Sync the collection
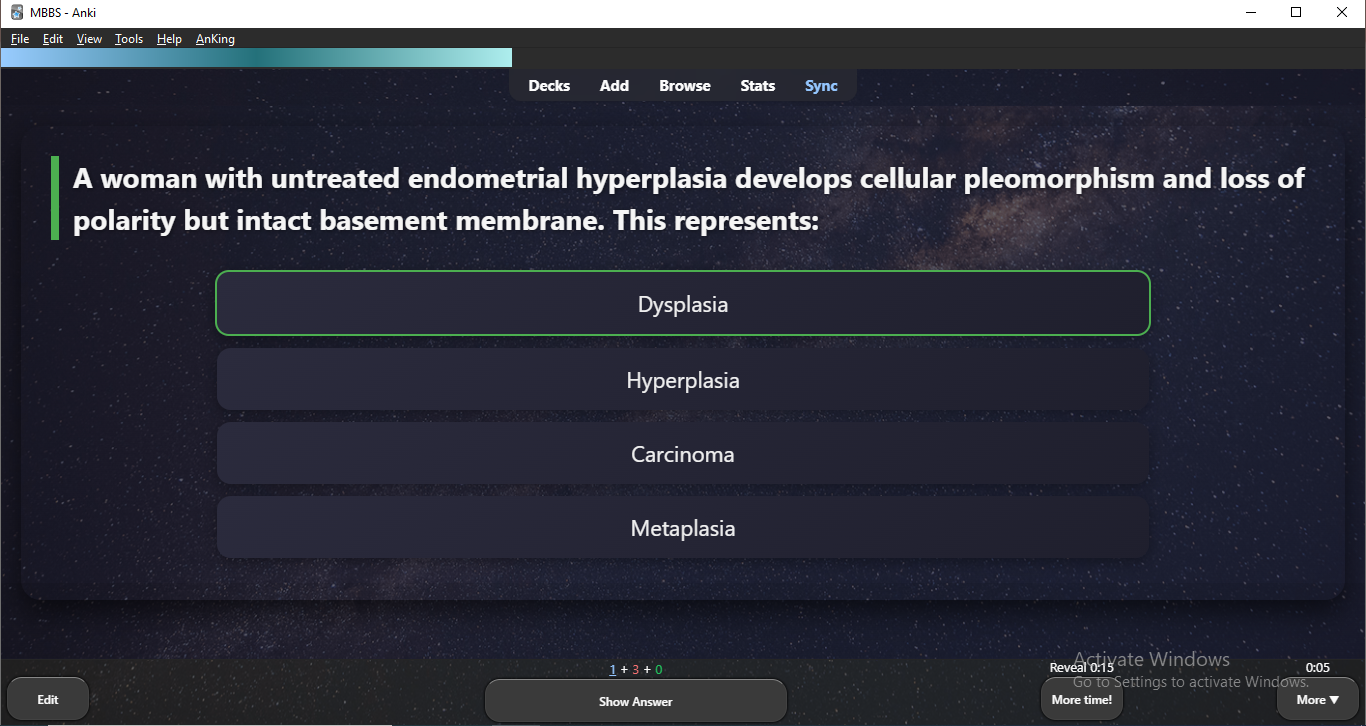Screen dimensions: 1366x726 coord(821,86)
